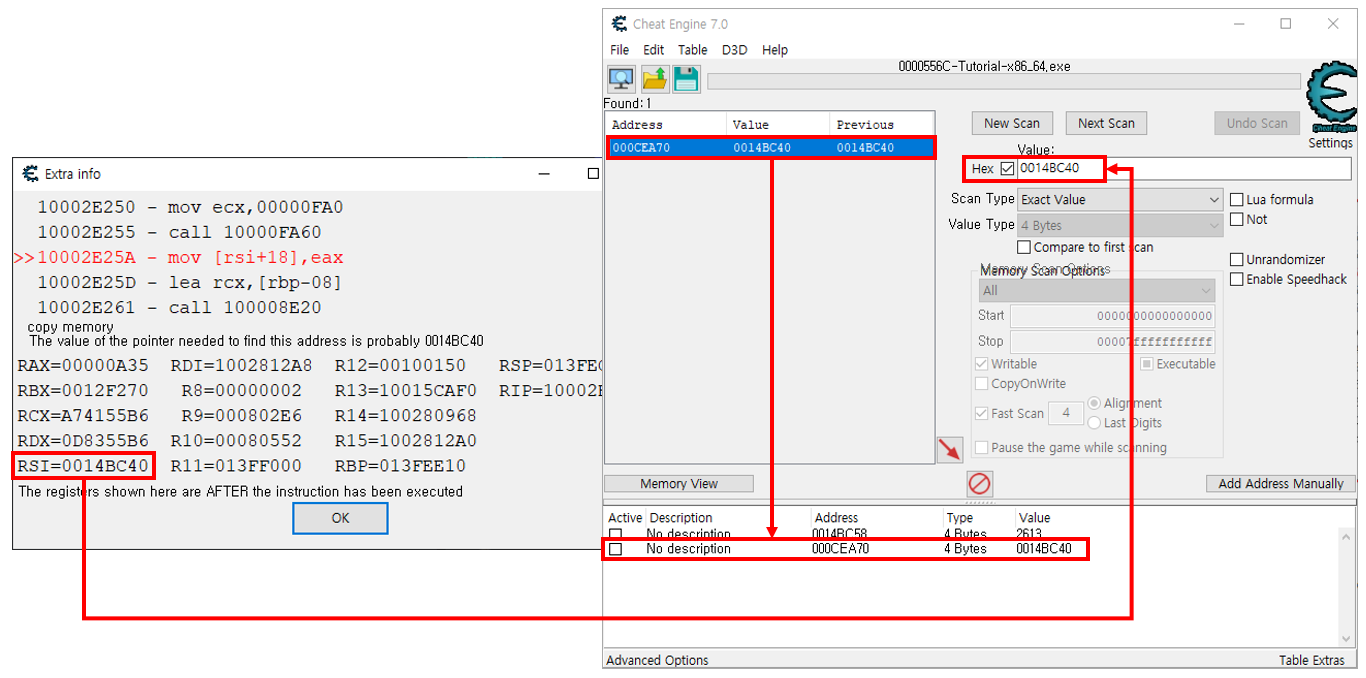Screen dimensions: 1366x678
Task: Activate the 000CEA70 address list entry checkbox
Action: 616,549
